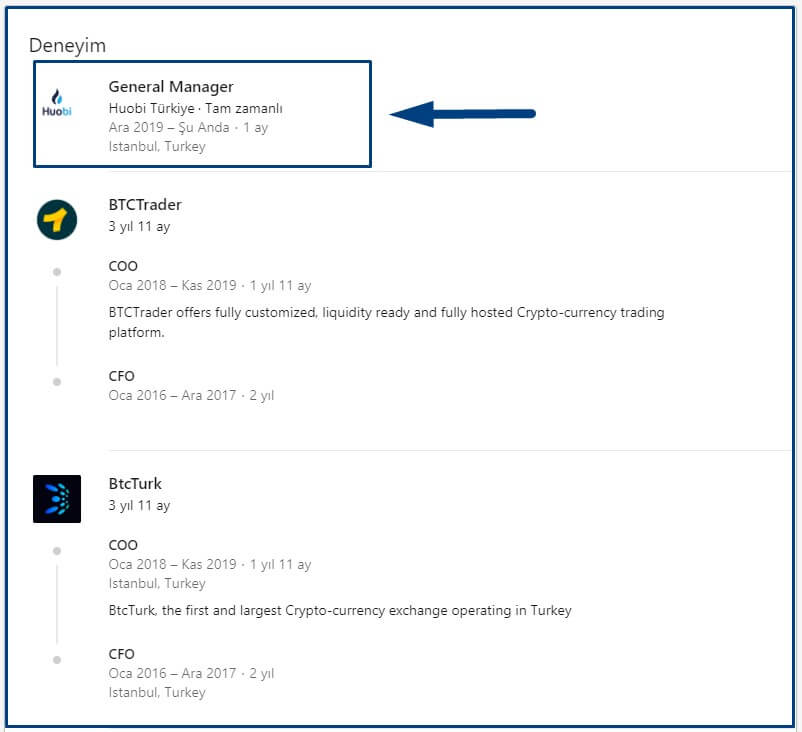Click the COO title under BTCTrader
Screen dimensions: 802x732
[x=124, y=266]
